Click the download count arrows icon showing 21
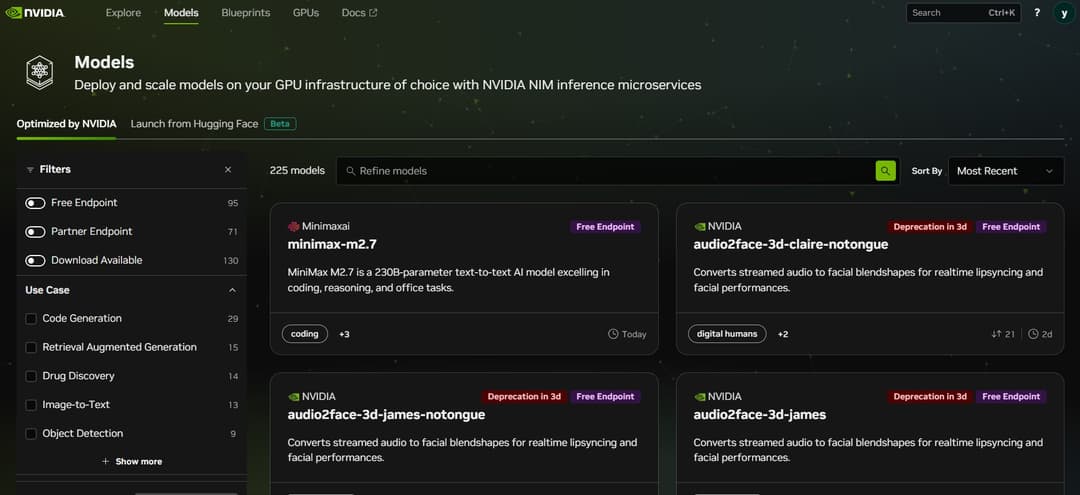This screenshot has width=1080, height=495. click(x=995, y=334)
